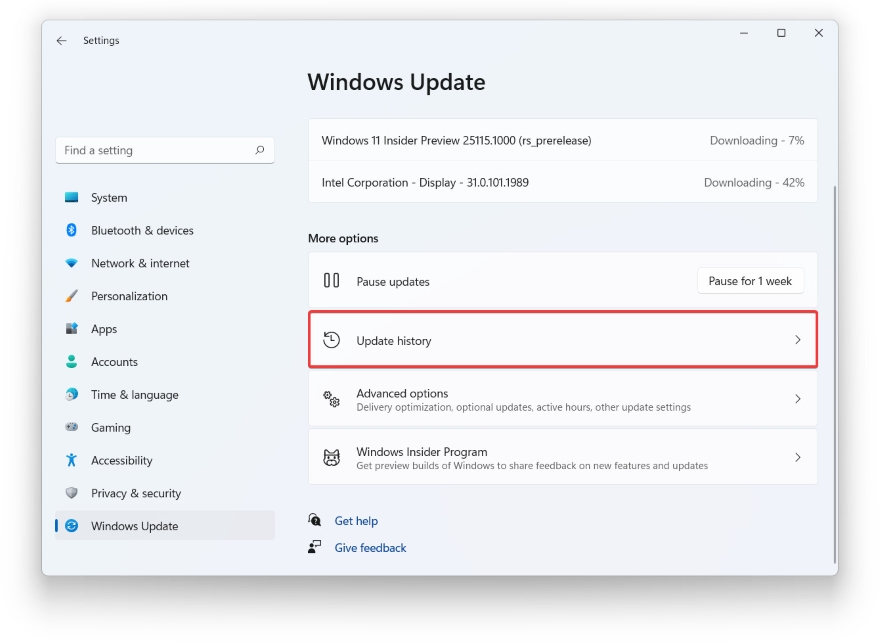The width and height of the screenshot is (880, 642).
Task: Click the Pause for 1 week button
Action: coord(750,281)
